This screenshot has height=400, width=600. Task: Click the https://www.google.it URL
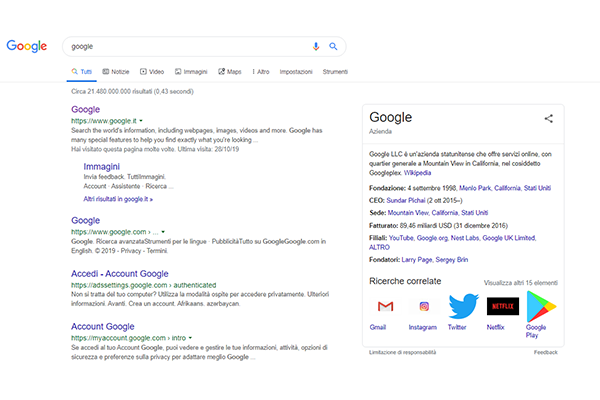pos(104,121)
